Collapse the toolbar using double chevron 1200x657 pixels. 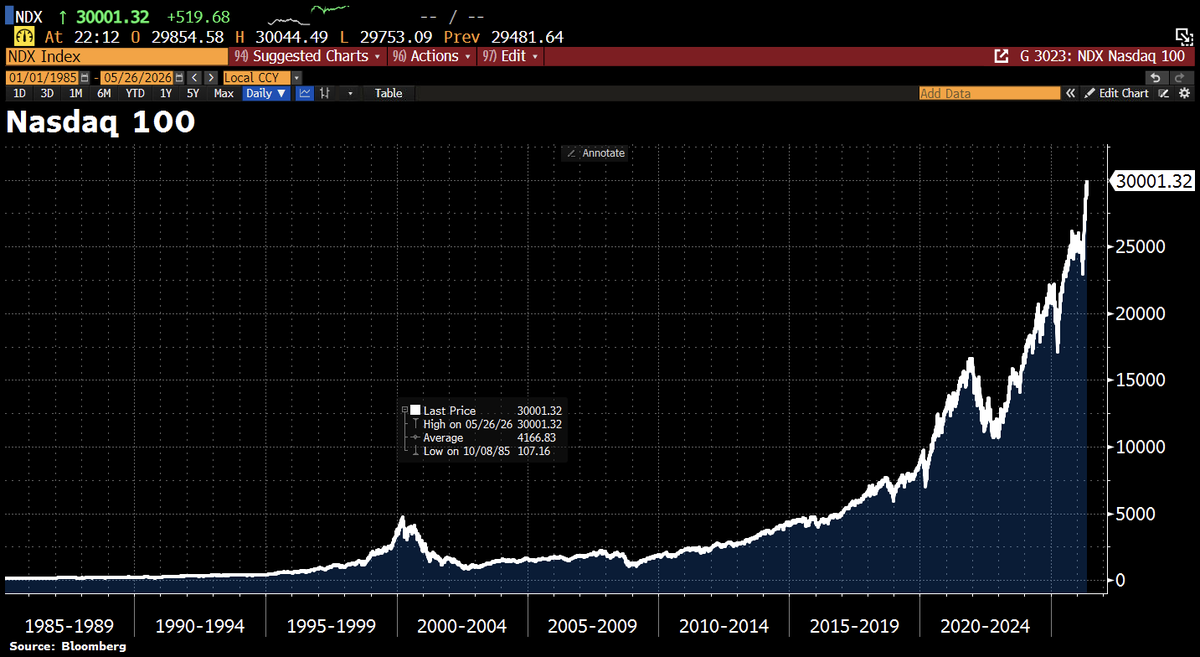(x=1070, y=93)
